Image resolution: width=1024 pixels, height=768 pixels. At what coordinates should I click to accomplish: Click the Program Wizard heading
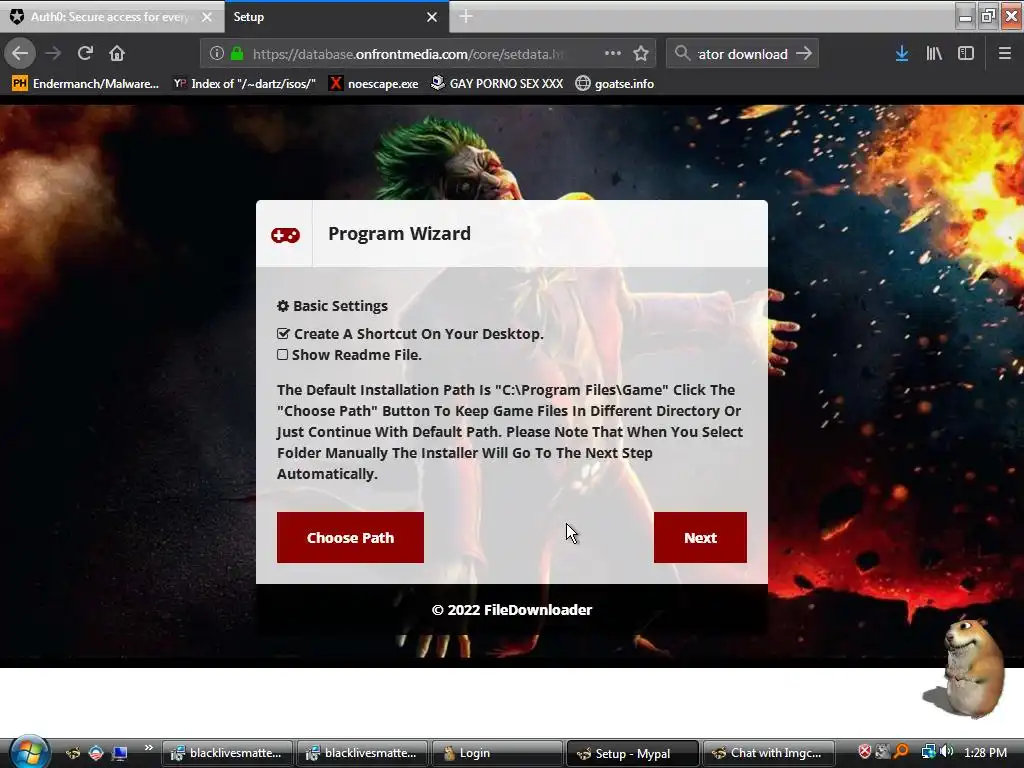(x=399, y=234)
